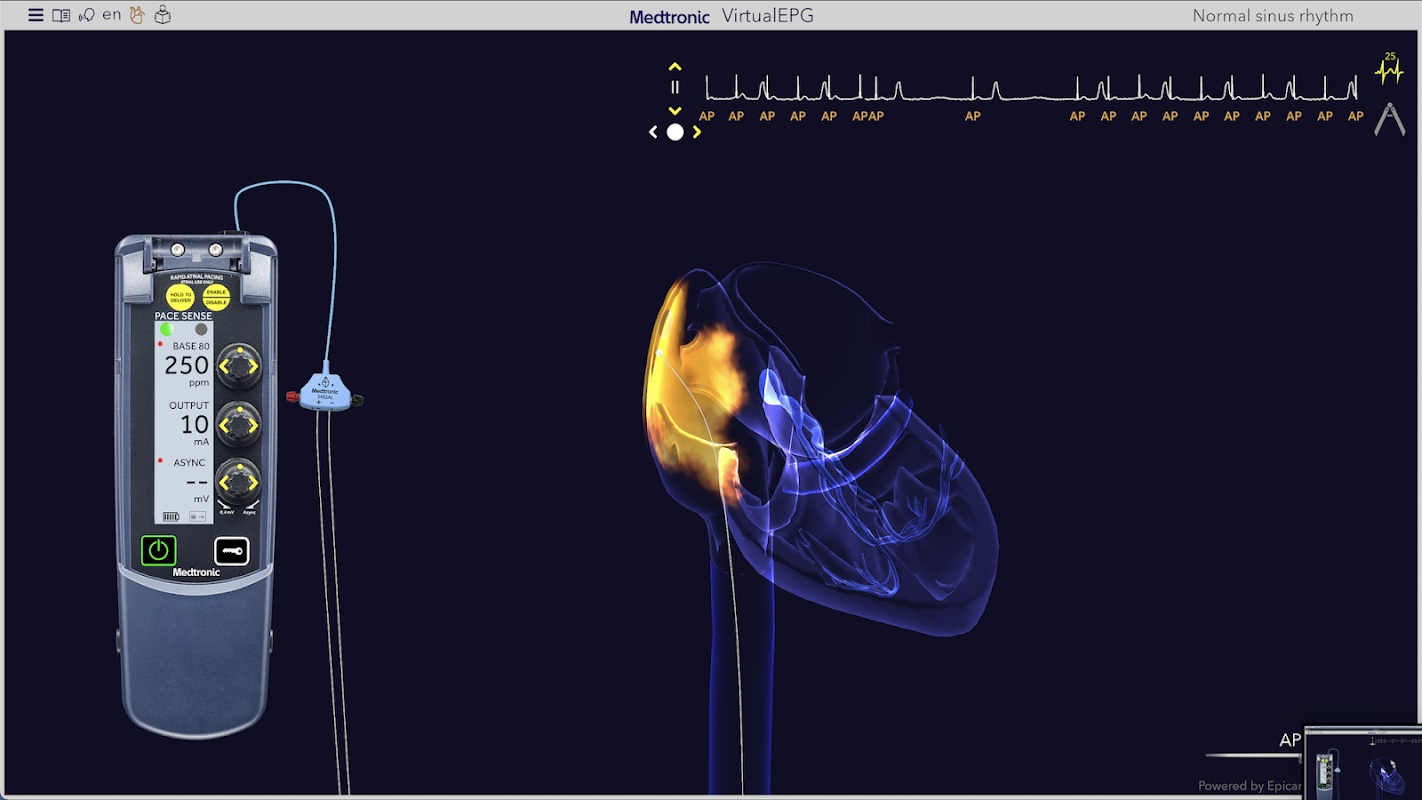Click left arrow on sensitivity dial

tap(225, 484)
